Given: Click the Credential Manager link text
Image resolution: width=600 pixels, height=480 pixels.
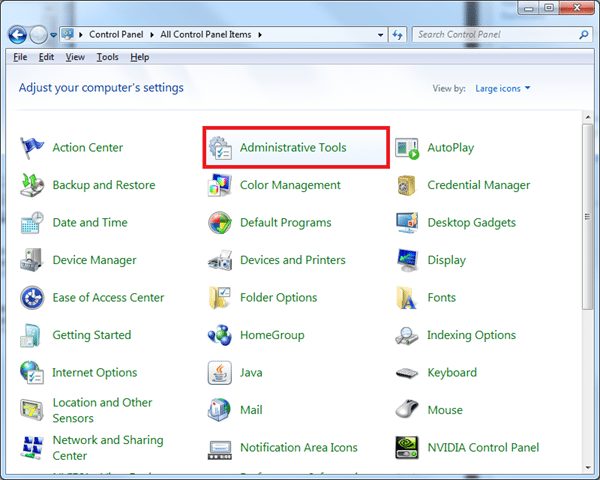Looking at the screenshot, I should tap(479, 185).
